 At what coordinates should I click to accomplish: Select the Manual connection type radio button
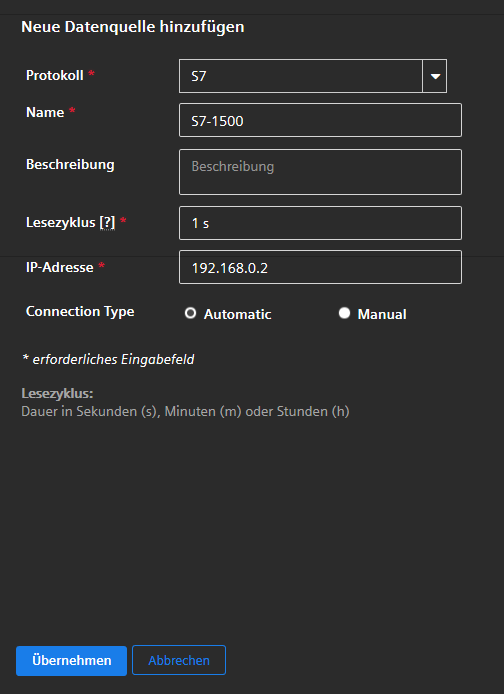[x=344, y=313]
